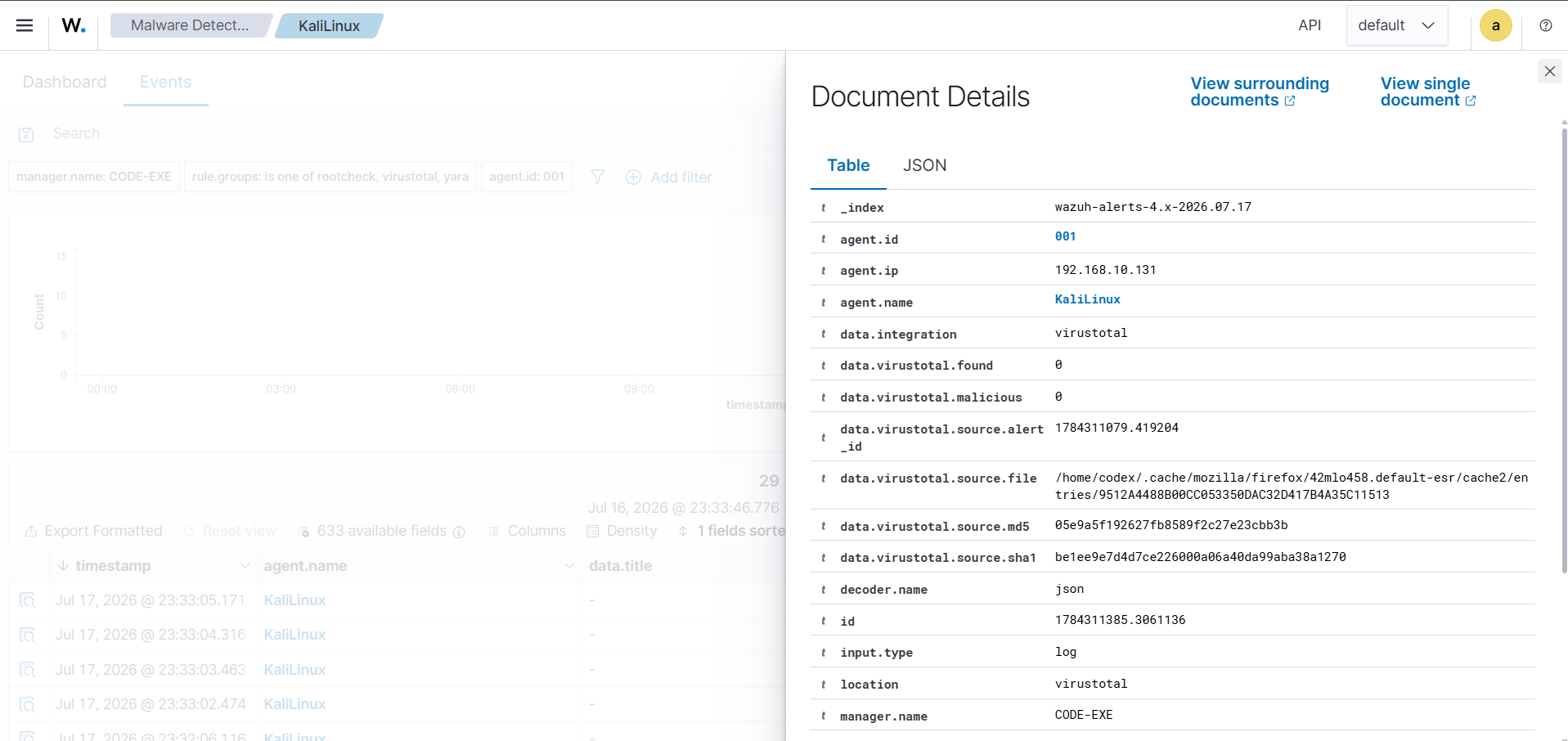This screenshot has height=741, width=1568.
Task: Click the location field type icon
Action: tap(823, 685)
